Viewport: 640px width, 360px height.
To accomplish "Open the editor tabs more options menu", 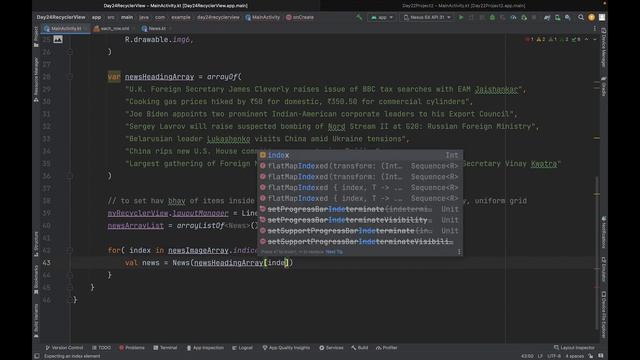I will [x=595, y=29].
